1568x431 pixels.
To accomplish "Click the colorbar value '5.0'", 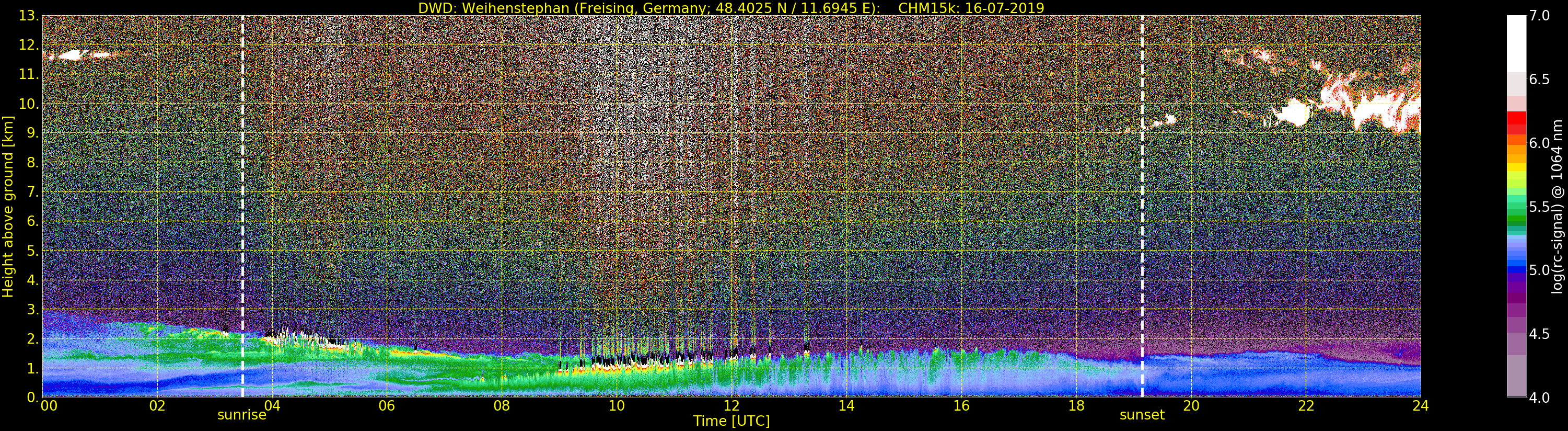I will pos(1539,270).
